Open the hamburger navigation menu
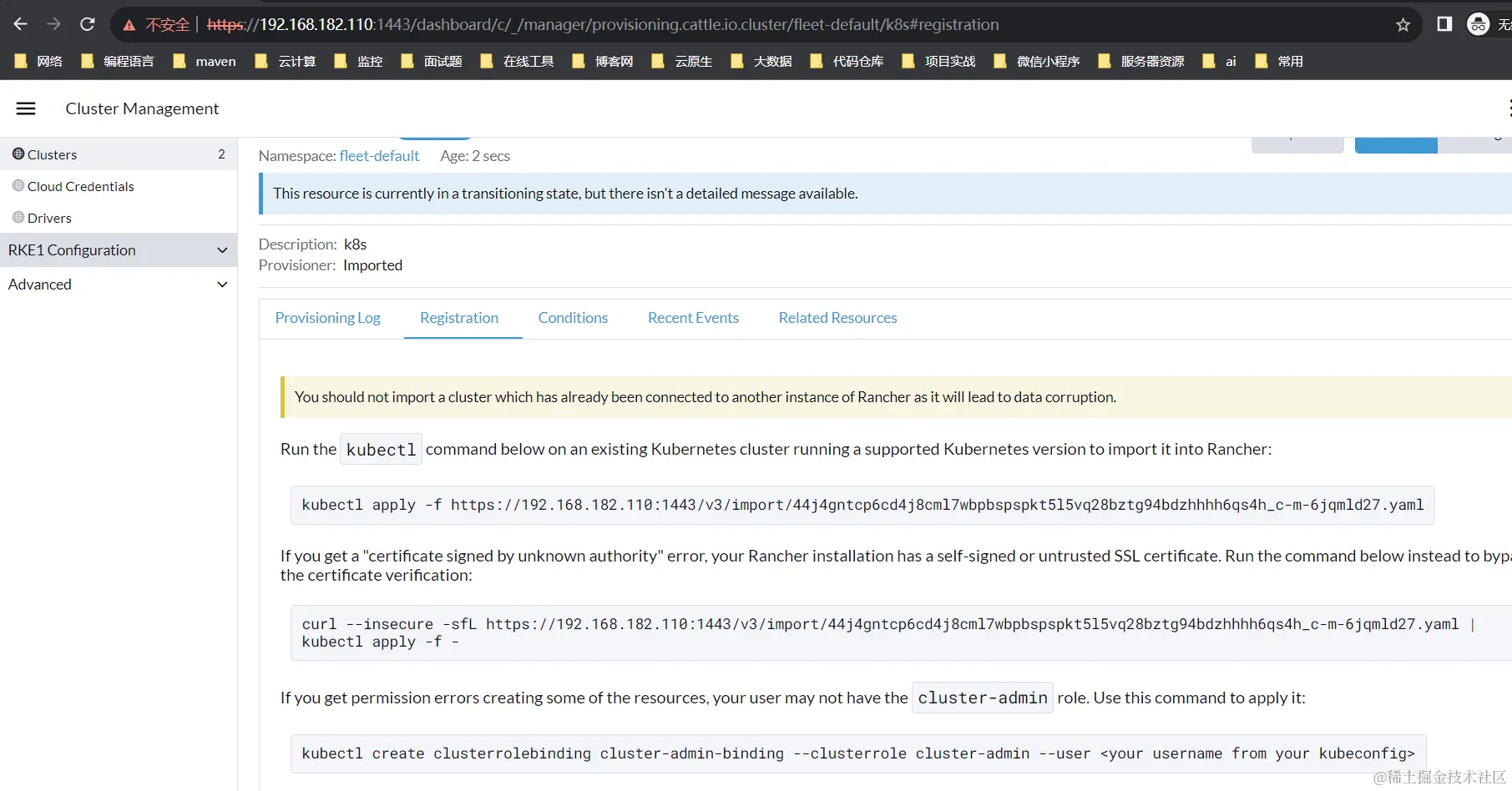This screenshot has height=791, width=1512. [x=26, y=108]
